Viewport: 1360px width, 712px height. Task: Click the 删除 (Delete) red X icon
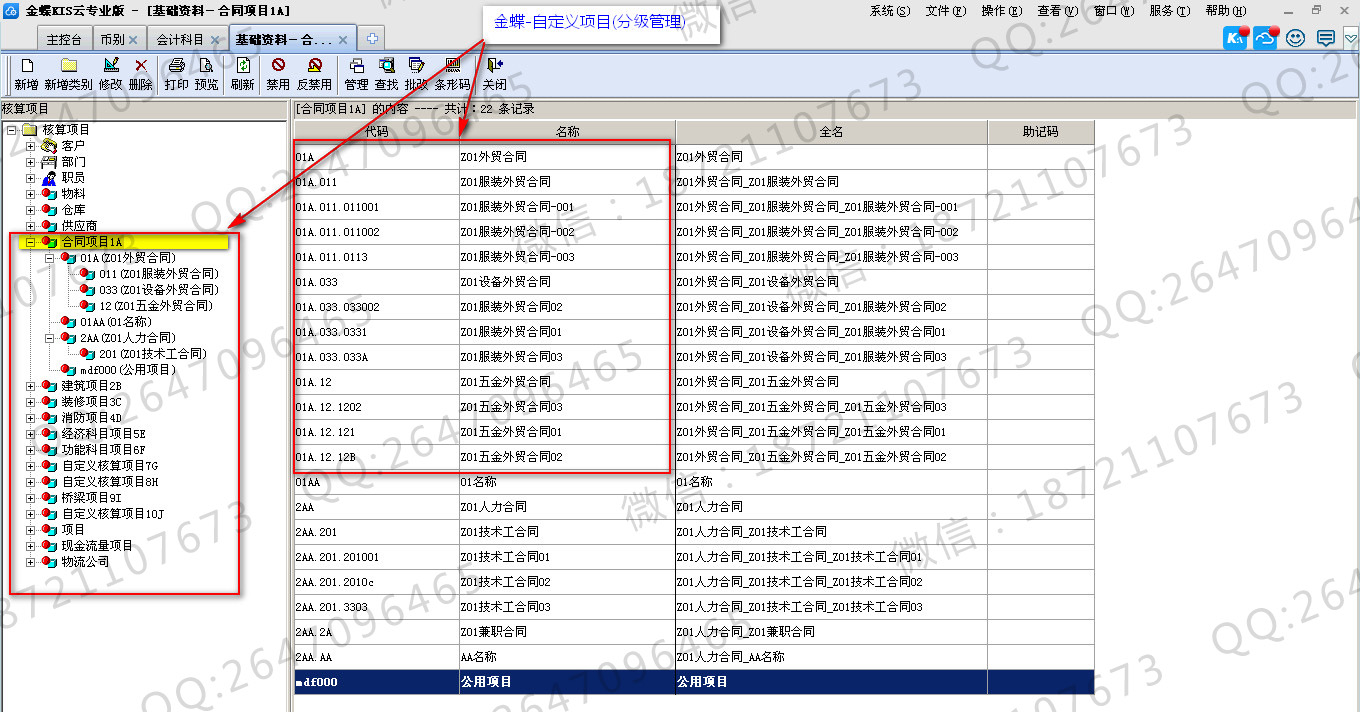[141, 66]
